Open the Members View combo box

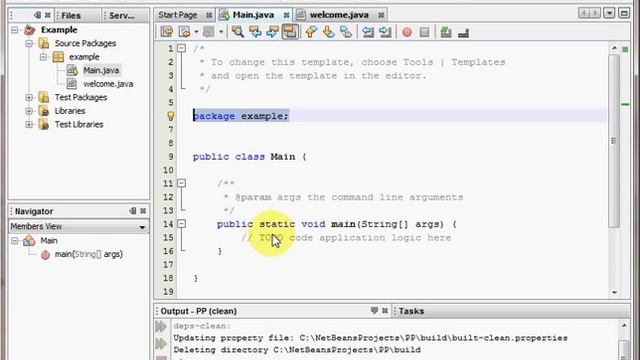tap(79, 227)
